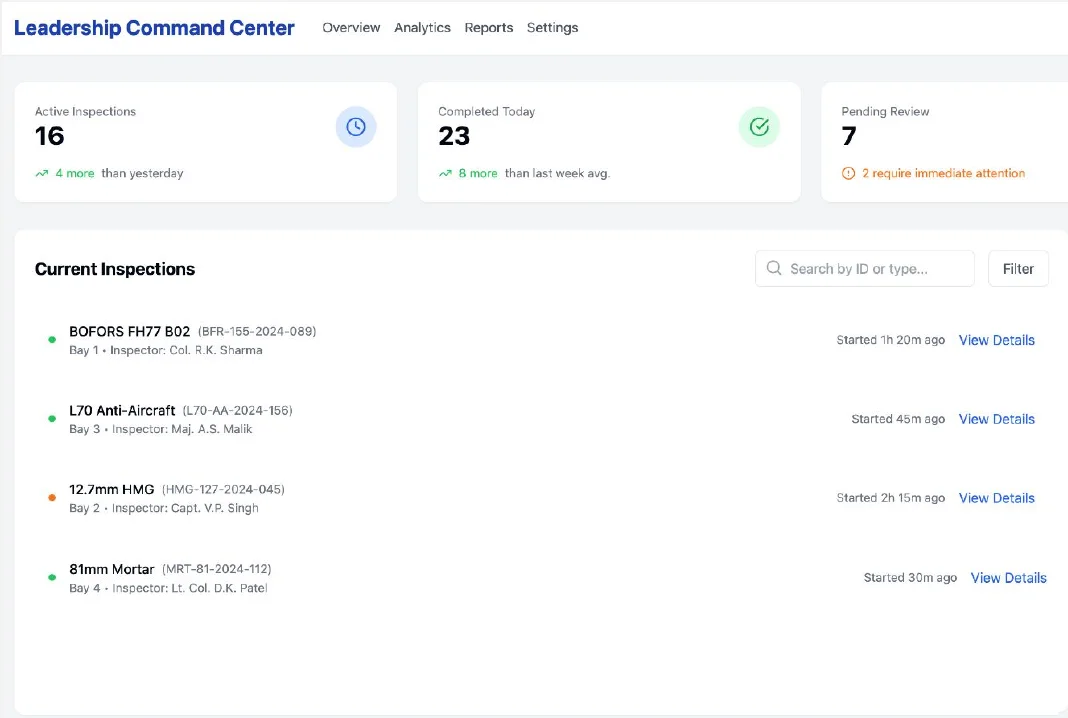Image resolution: width=1068 pixels, height=718 pixels.
Task: Click the green status dot beside 81mm Mortar
Action: (x=51, y=577)
